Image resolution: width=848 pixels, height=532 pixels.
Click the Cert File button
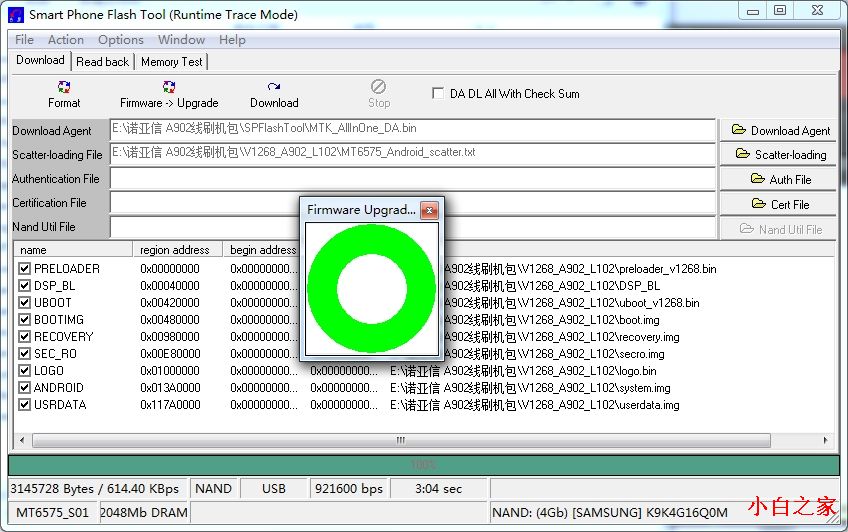[x=778, y=204]
